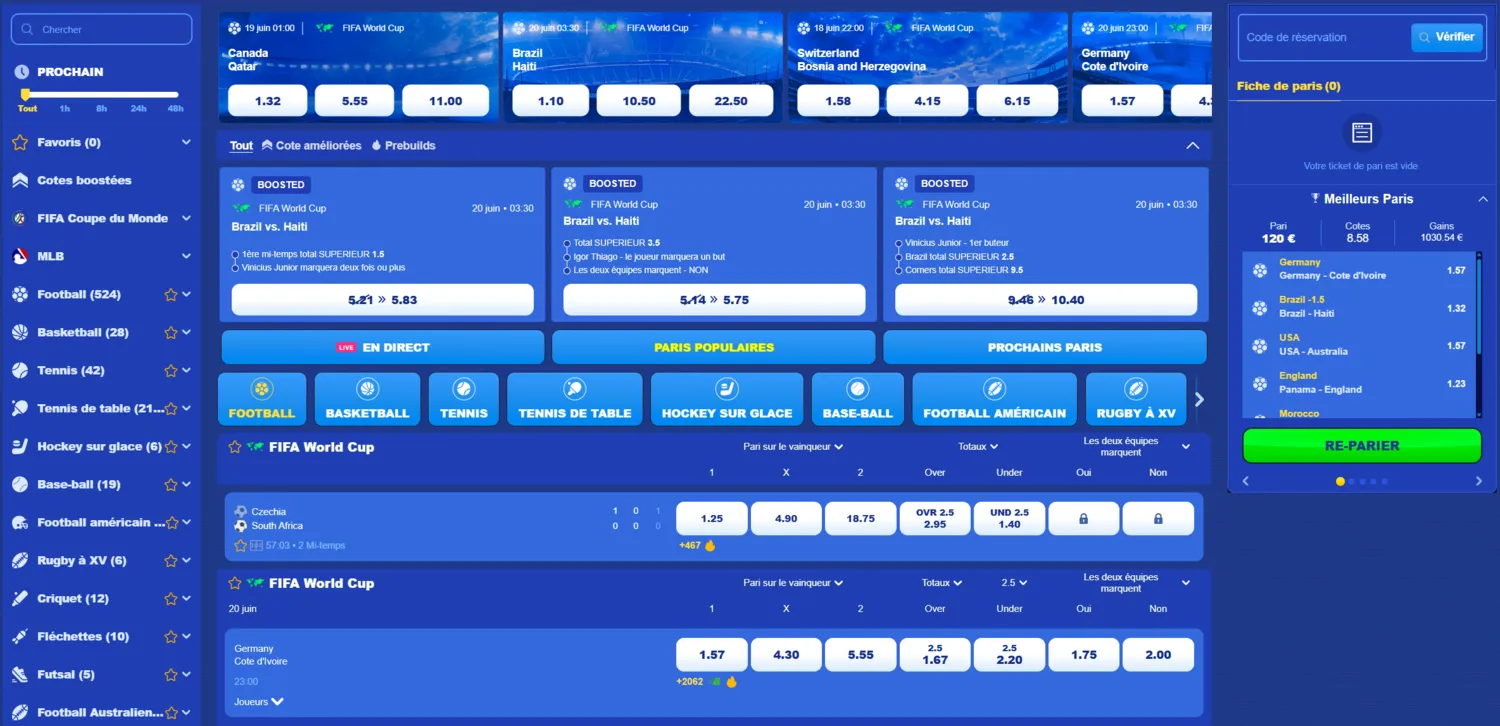Favorite the Tennis category star
1500x726 pixels.
171,371
